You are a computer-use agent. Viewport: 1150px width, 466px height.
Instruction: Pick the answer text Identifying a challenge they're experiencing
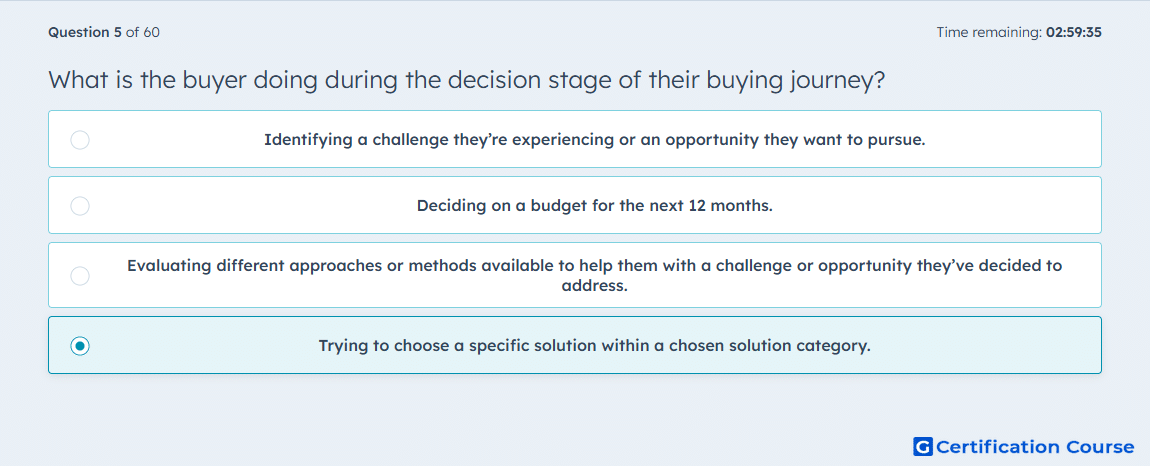point(595,139)
